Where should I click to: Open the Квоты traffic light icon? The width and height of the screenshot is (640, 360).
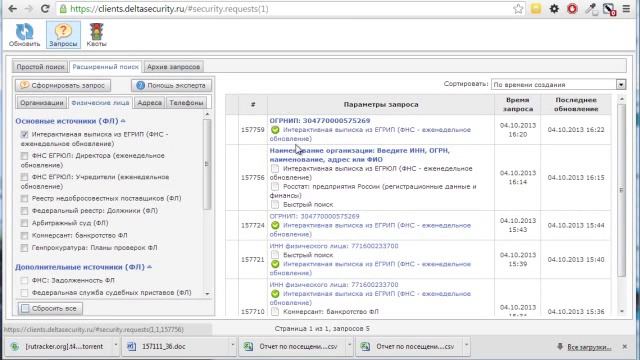coord(96,35)
